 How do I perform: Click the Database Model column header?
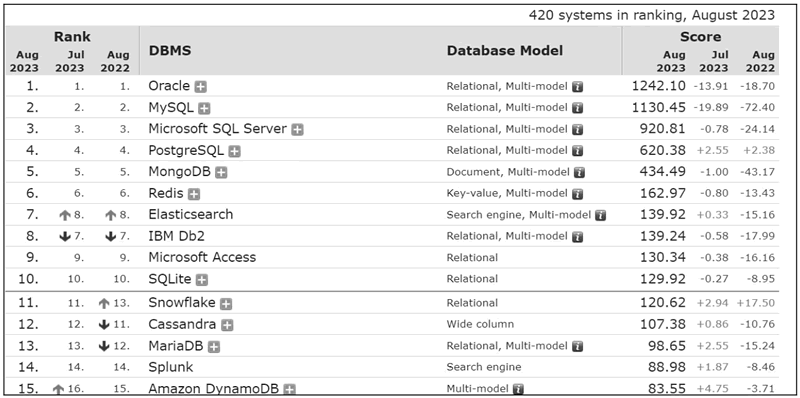505,51
